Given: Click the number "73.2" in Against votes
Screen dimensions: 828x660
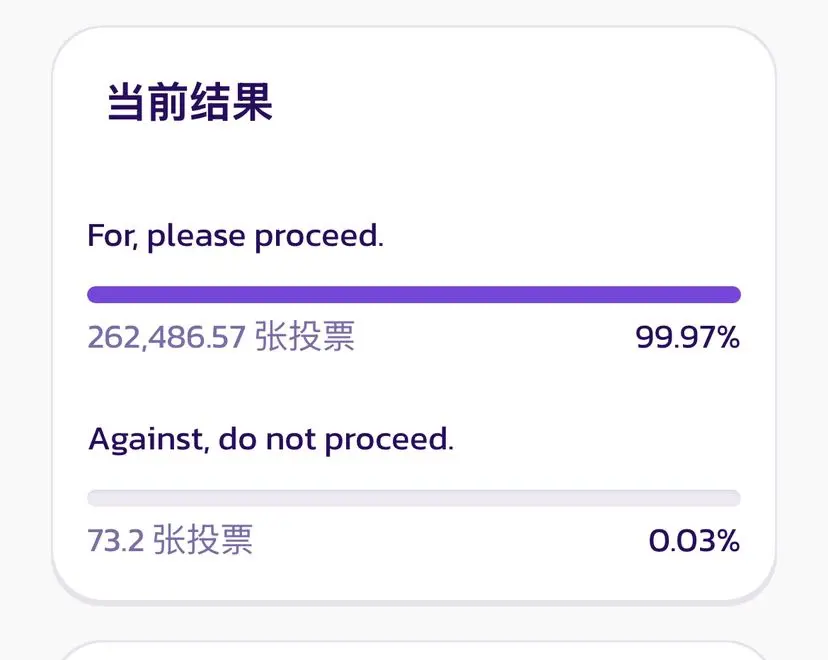Looking at the screenshot, I should click(x=116, y=541).
